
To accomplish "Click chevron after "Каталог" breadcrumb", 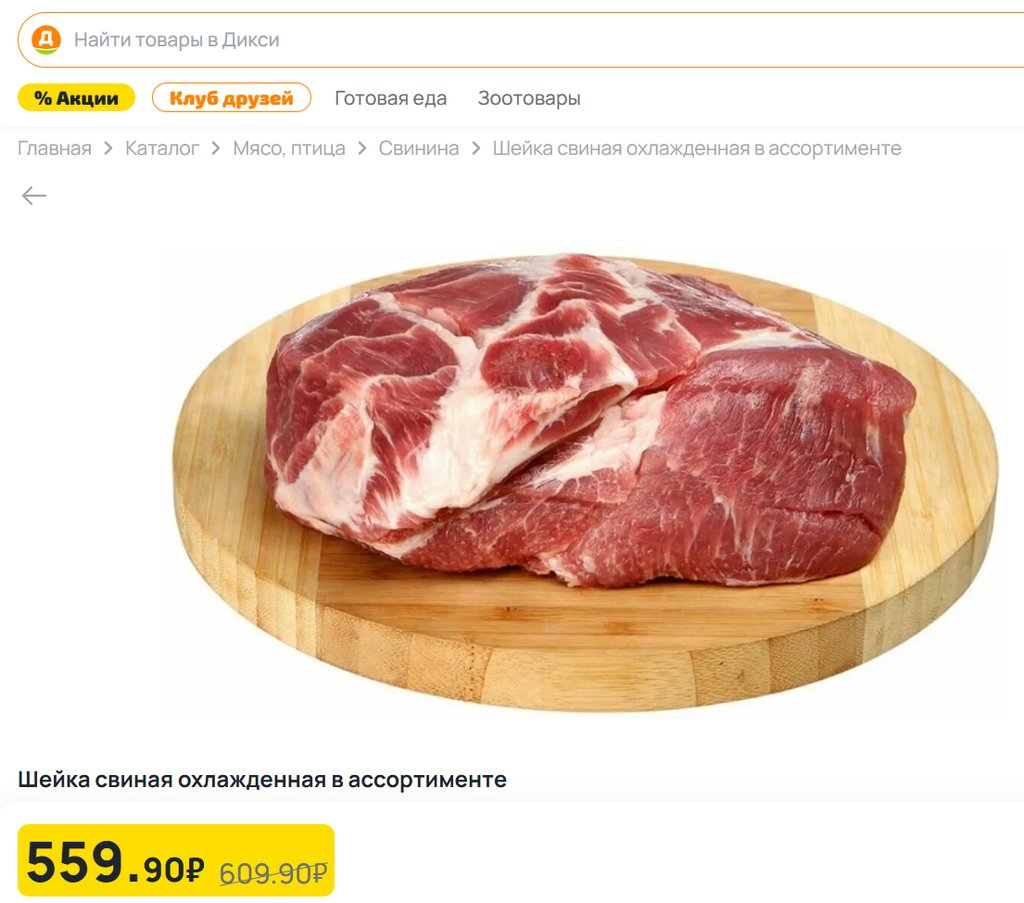I will tap(216, 149).
